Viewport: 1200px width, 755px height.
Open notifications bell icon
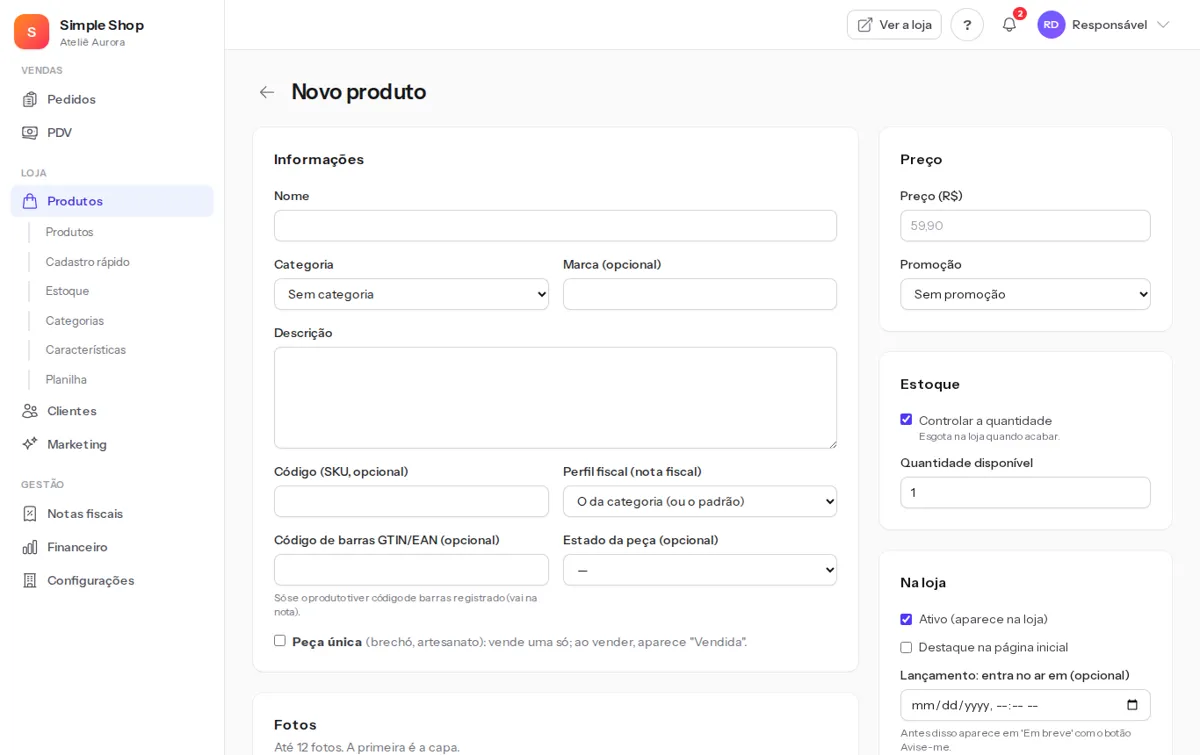coord(1010,25)
